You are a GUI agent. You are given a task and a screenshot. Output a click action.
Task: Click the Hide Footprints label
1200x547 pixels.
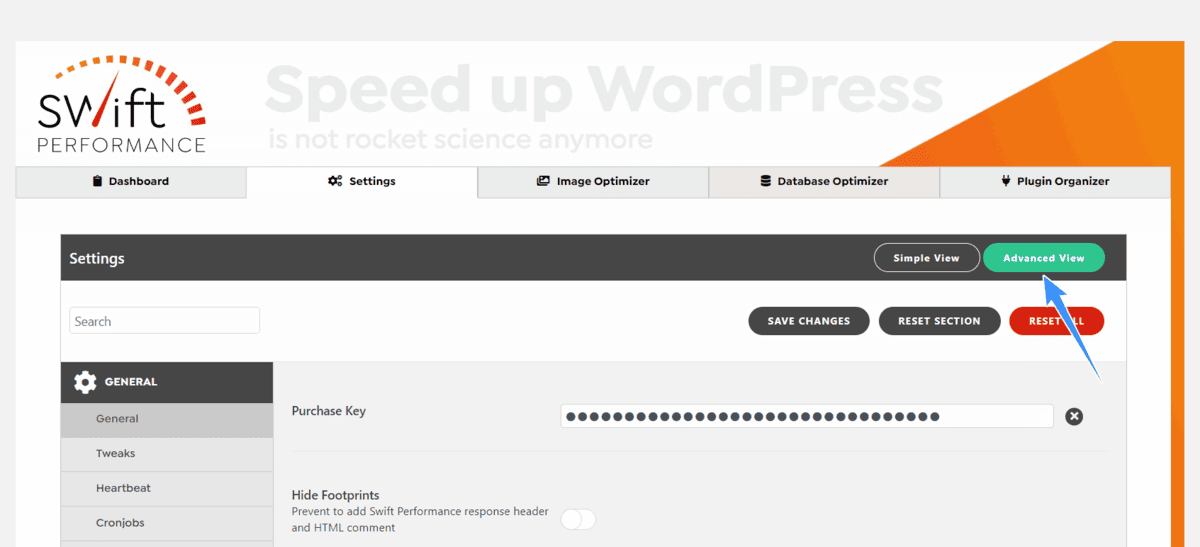click(x=335, y=495)
